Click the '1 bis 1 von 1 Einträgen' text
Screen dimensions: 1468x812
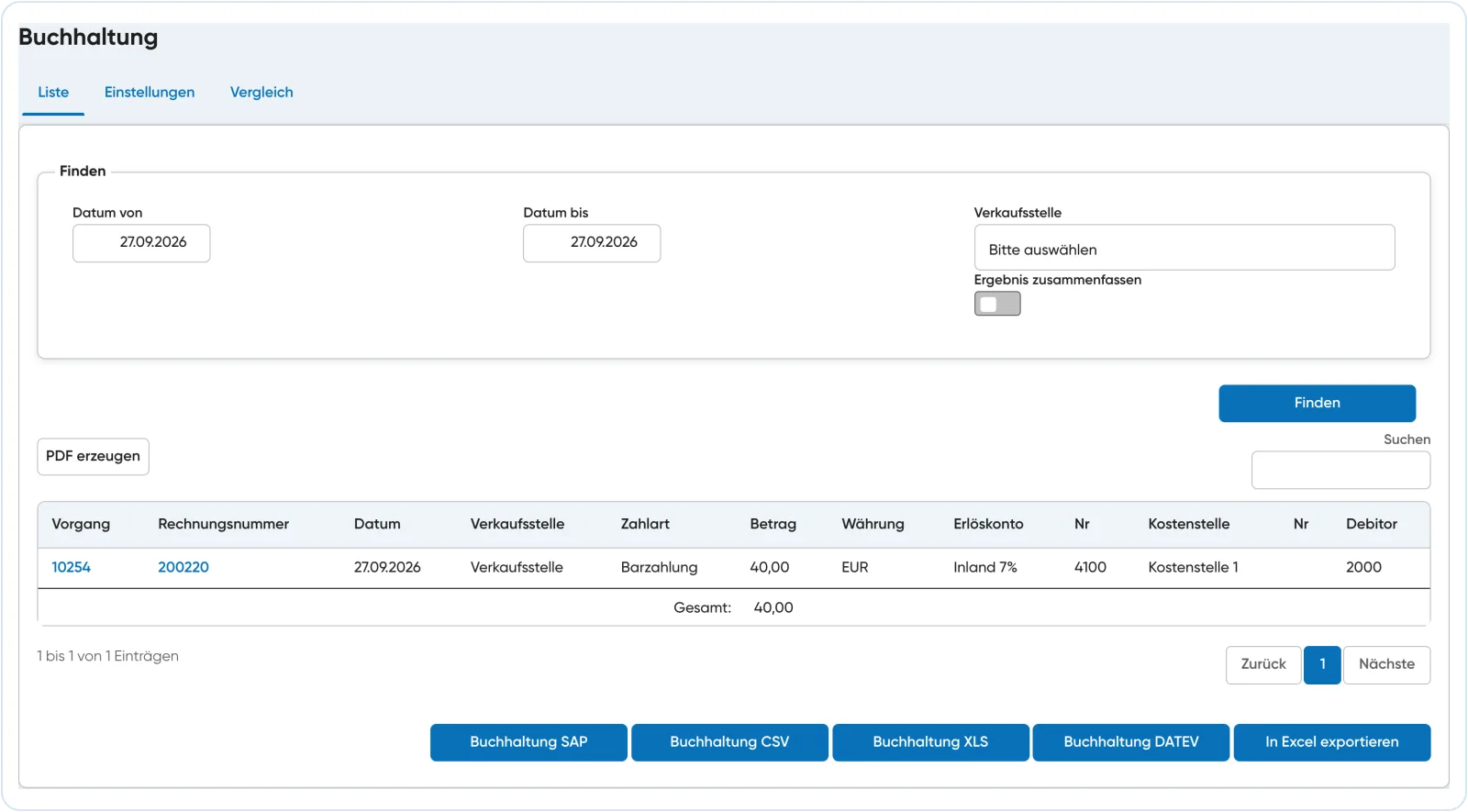(108, 657)
